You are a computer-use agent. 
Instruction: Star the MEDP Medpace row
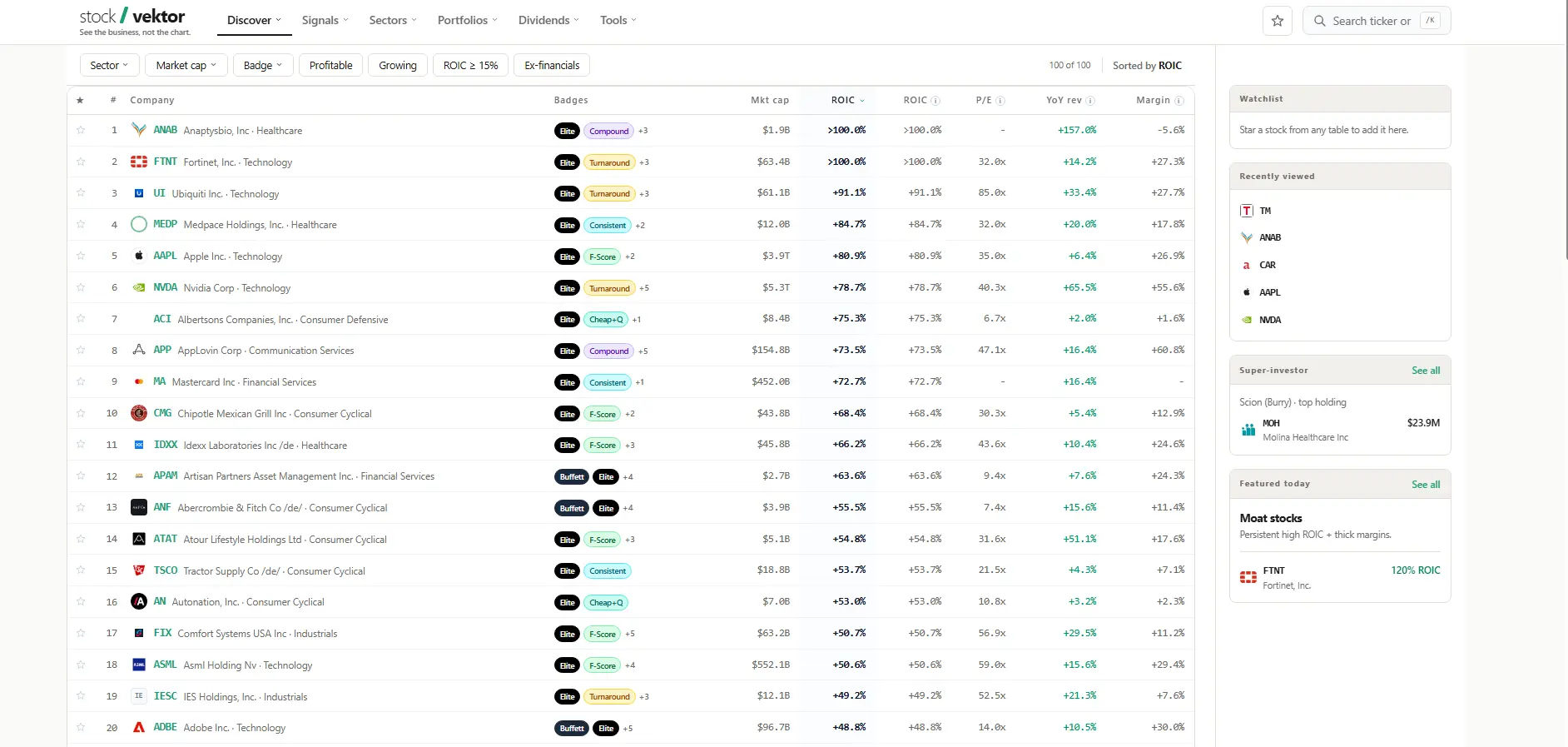tap(81, 224)
